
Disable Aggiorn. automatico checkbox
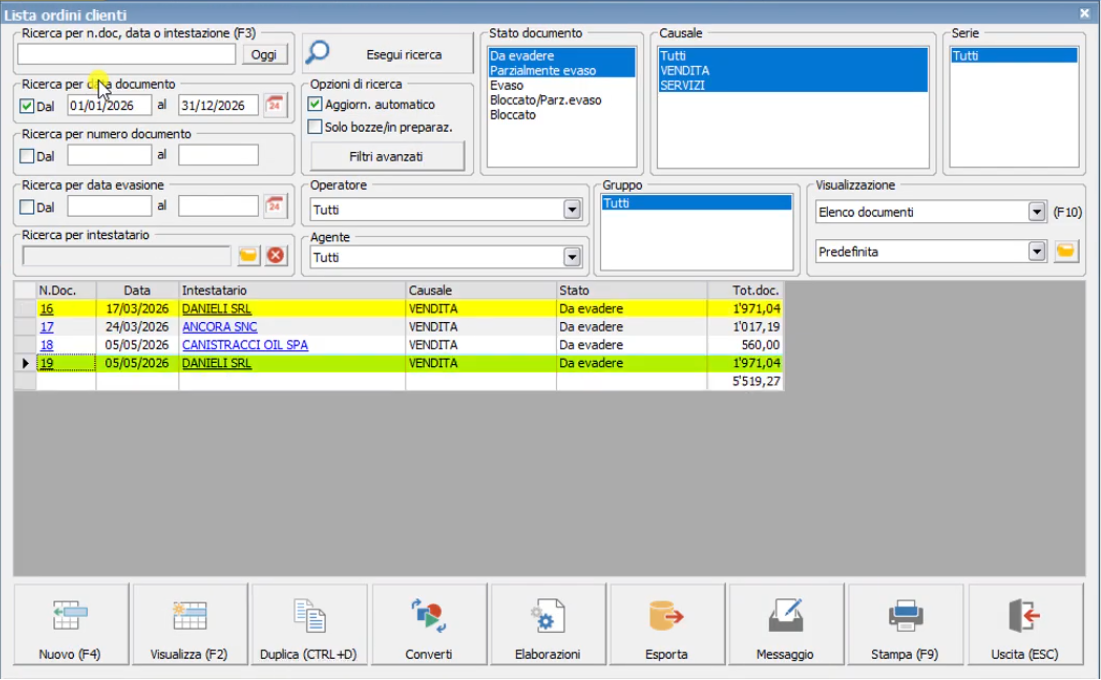(315, 104)
